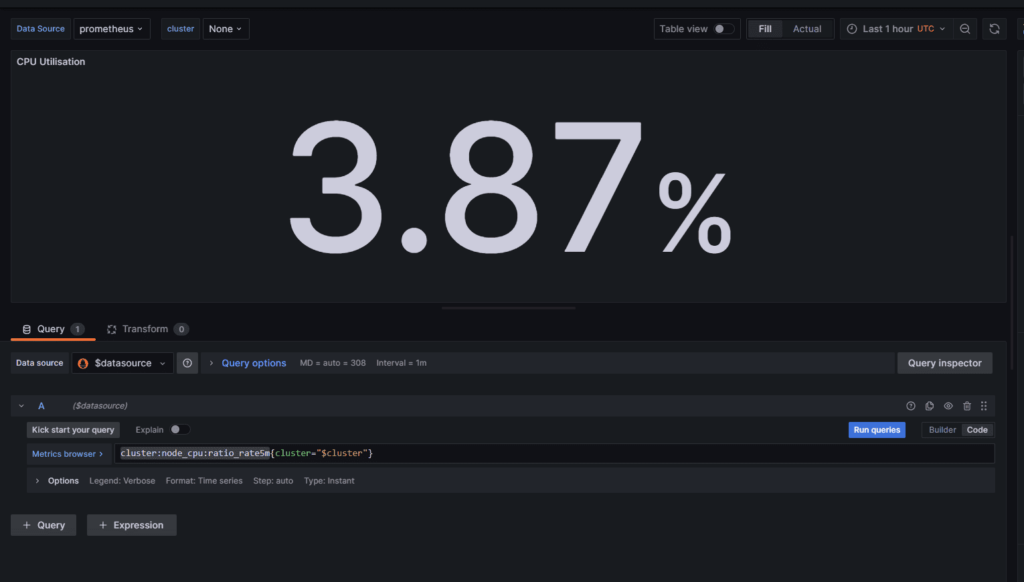Viewport: 1024px width, 582px height.
Task: Click Run queries
Action: tap(876, 430)
